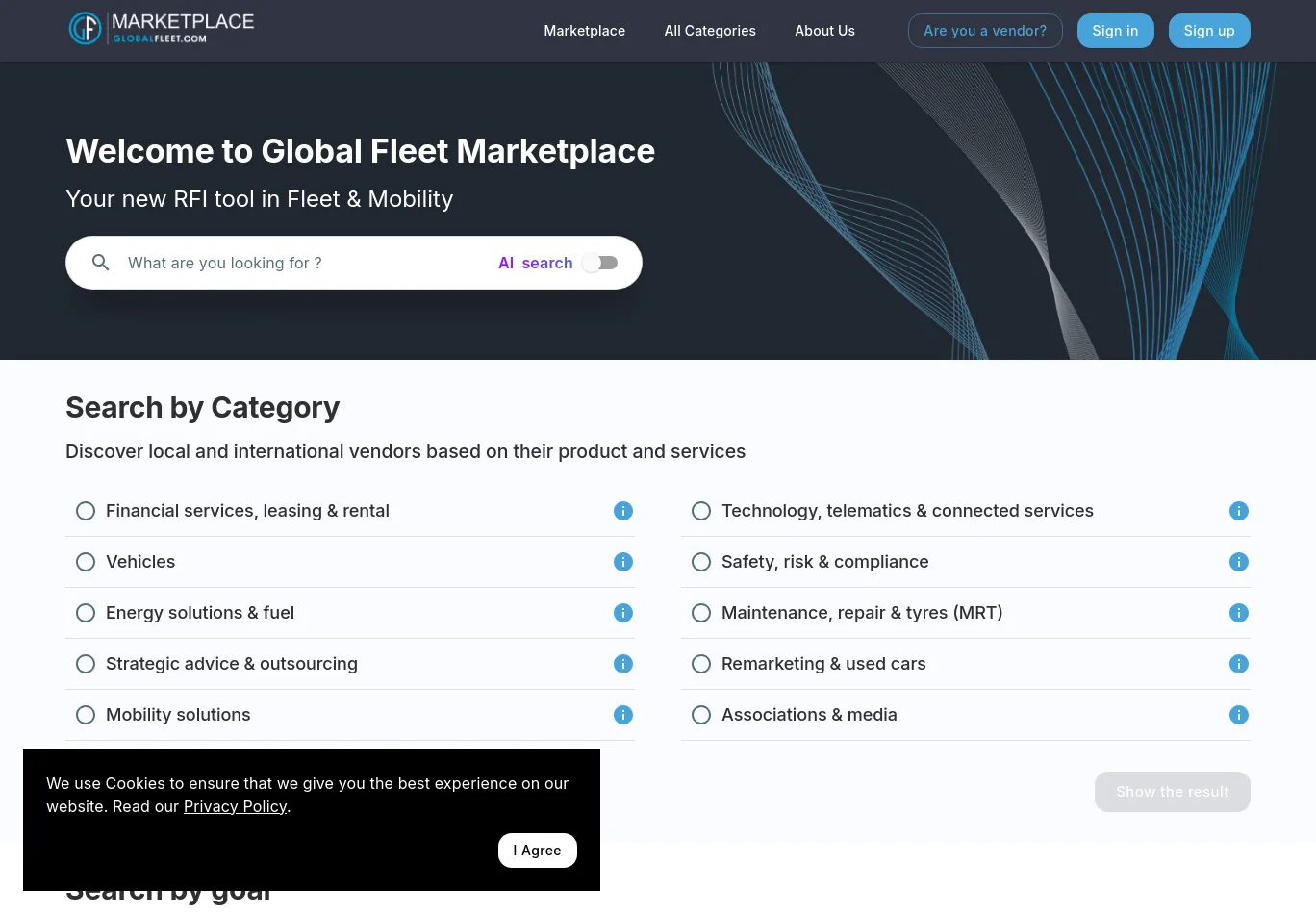Screen dimensions: 1316x914
Task: Select Maintenance, repair & tyres (MRT) option
Action: [x=701, y=613]
